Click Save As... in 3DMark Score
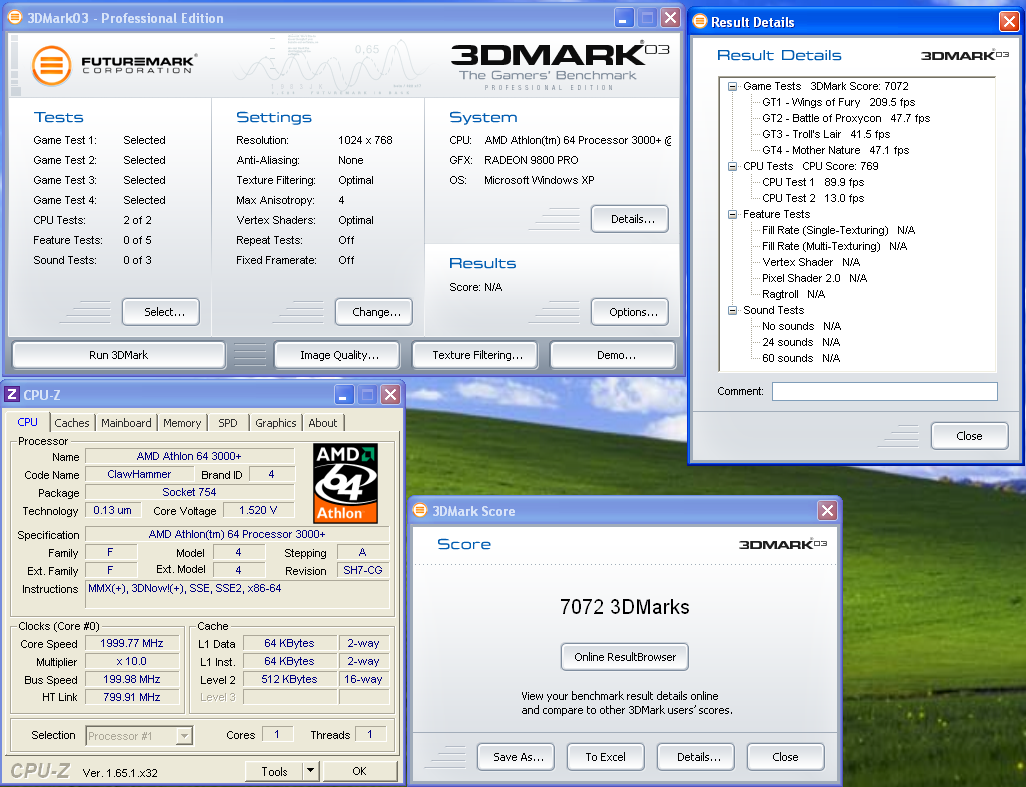 516,757
